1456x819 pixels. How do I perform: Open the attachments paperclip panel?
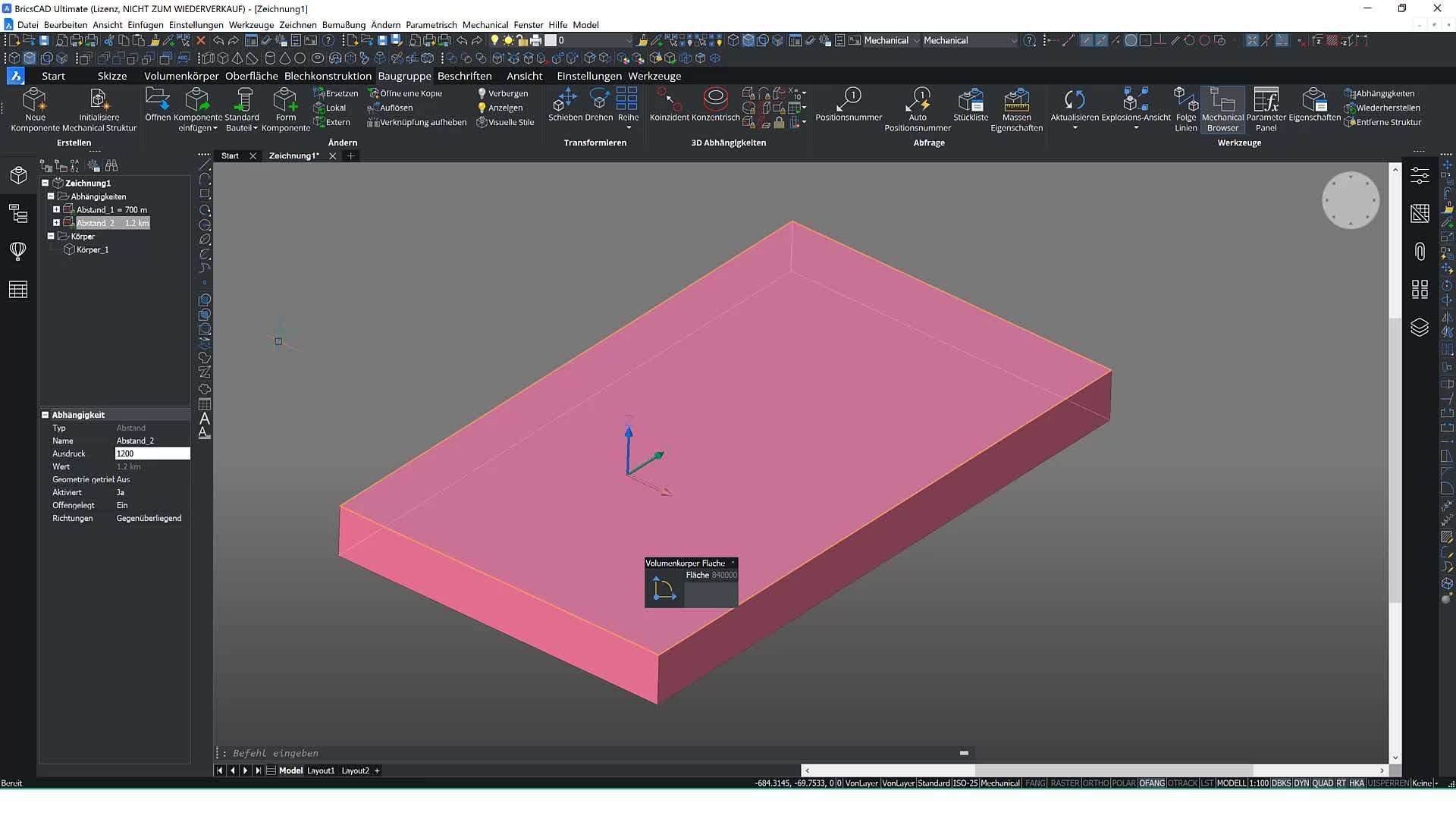click(x=1420, y=251)
